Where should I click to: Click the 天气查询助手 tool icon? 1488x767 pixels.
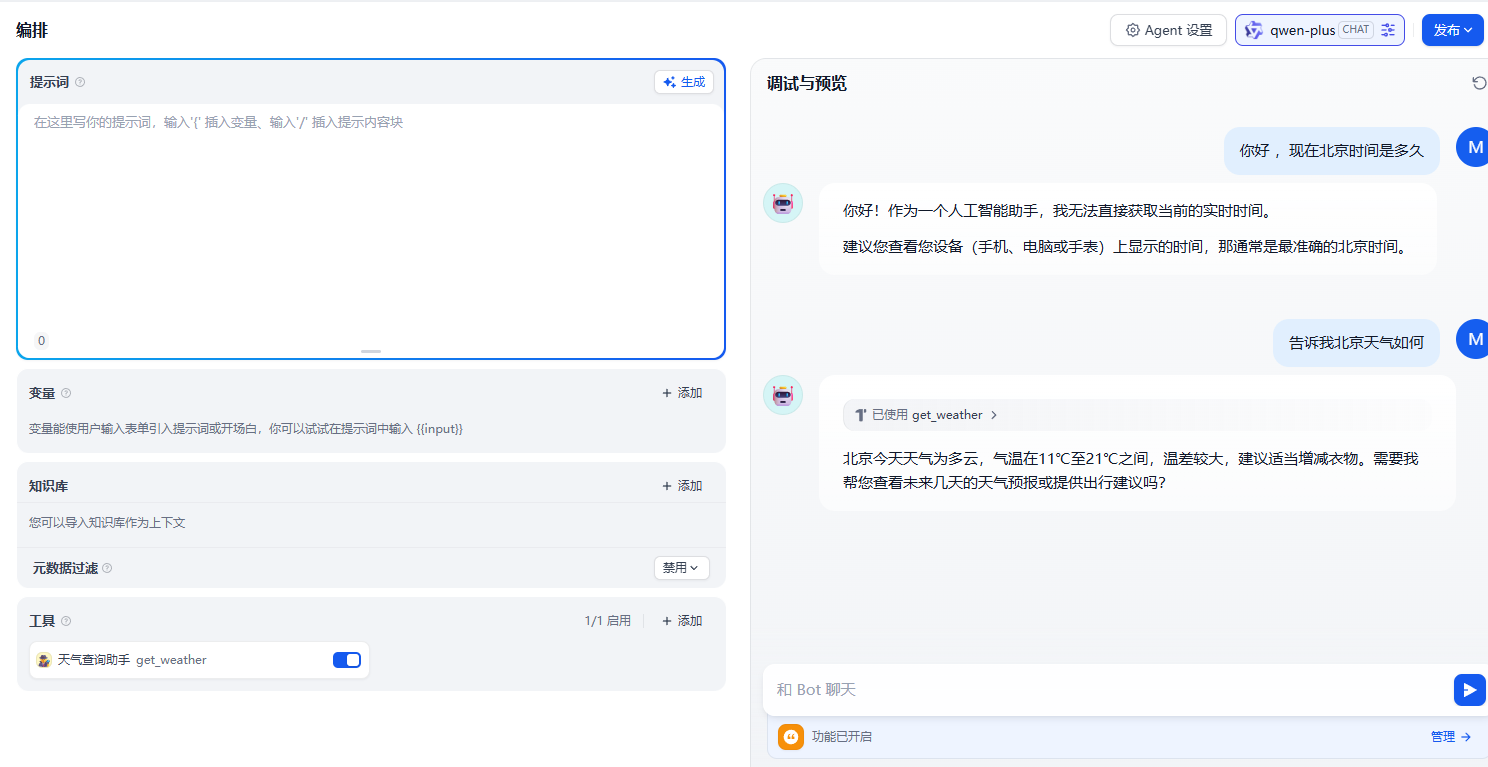tap(44, 660)
